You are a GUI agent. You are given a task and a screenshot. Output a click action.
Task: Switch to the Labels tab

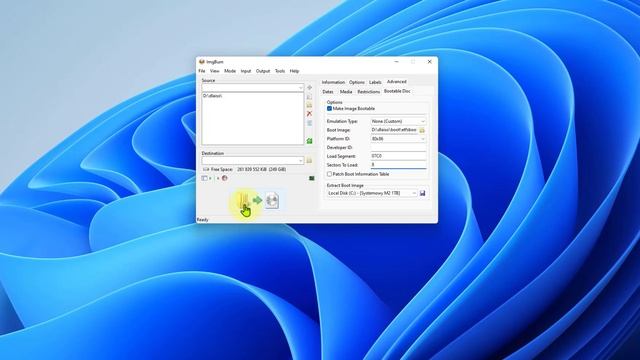[x=375, y=82]
